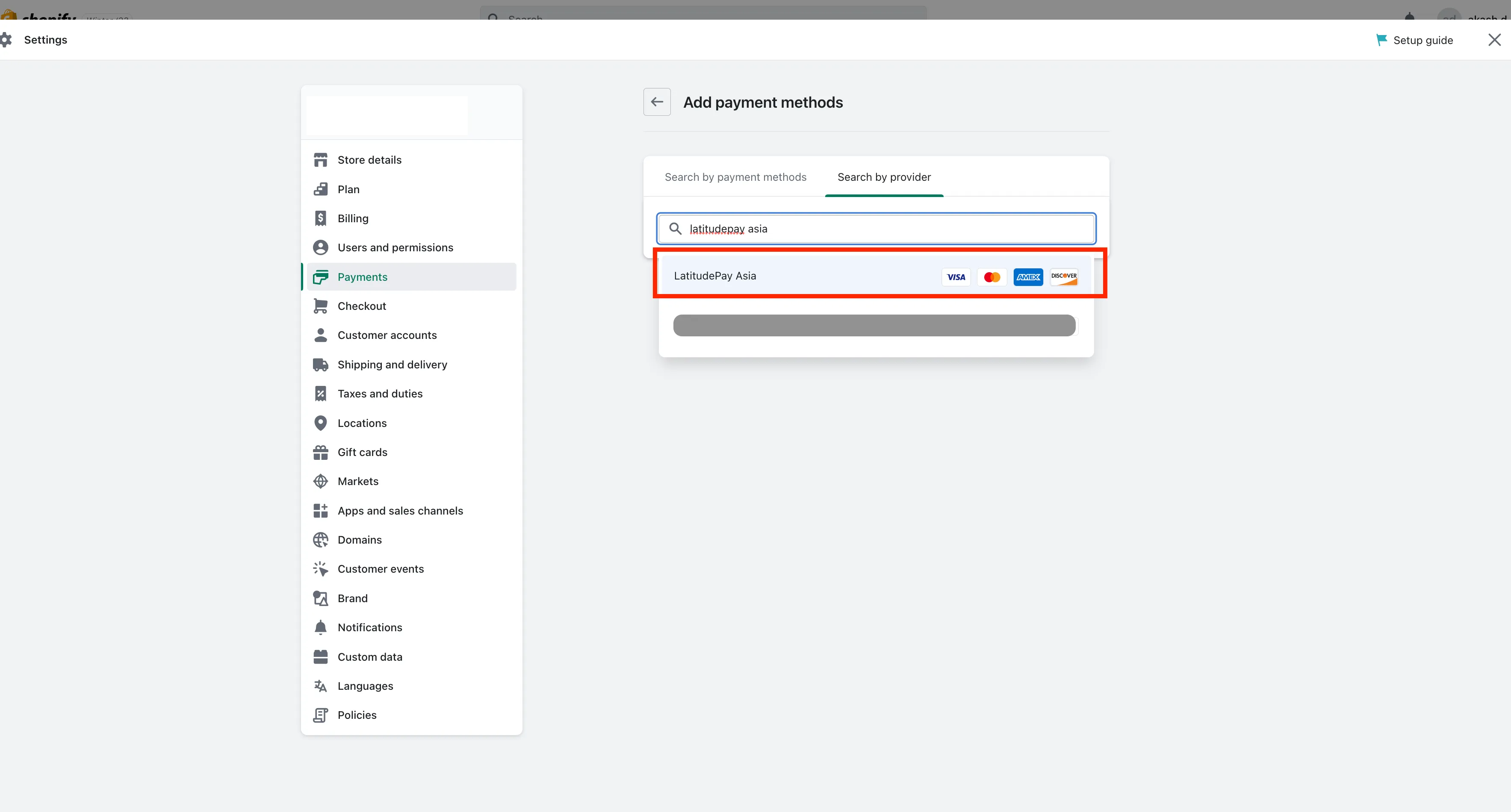Click the Plan icon in sidebar
This screenshot has width=1511, height=812.
pos(320,189)
